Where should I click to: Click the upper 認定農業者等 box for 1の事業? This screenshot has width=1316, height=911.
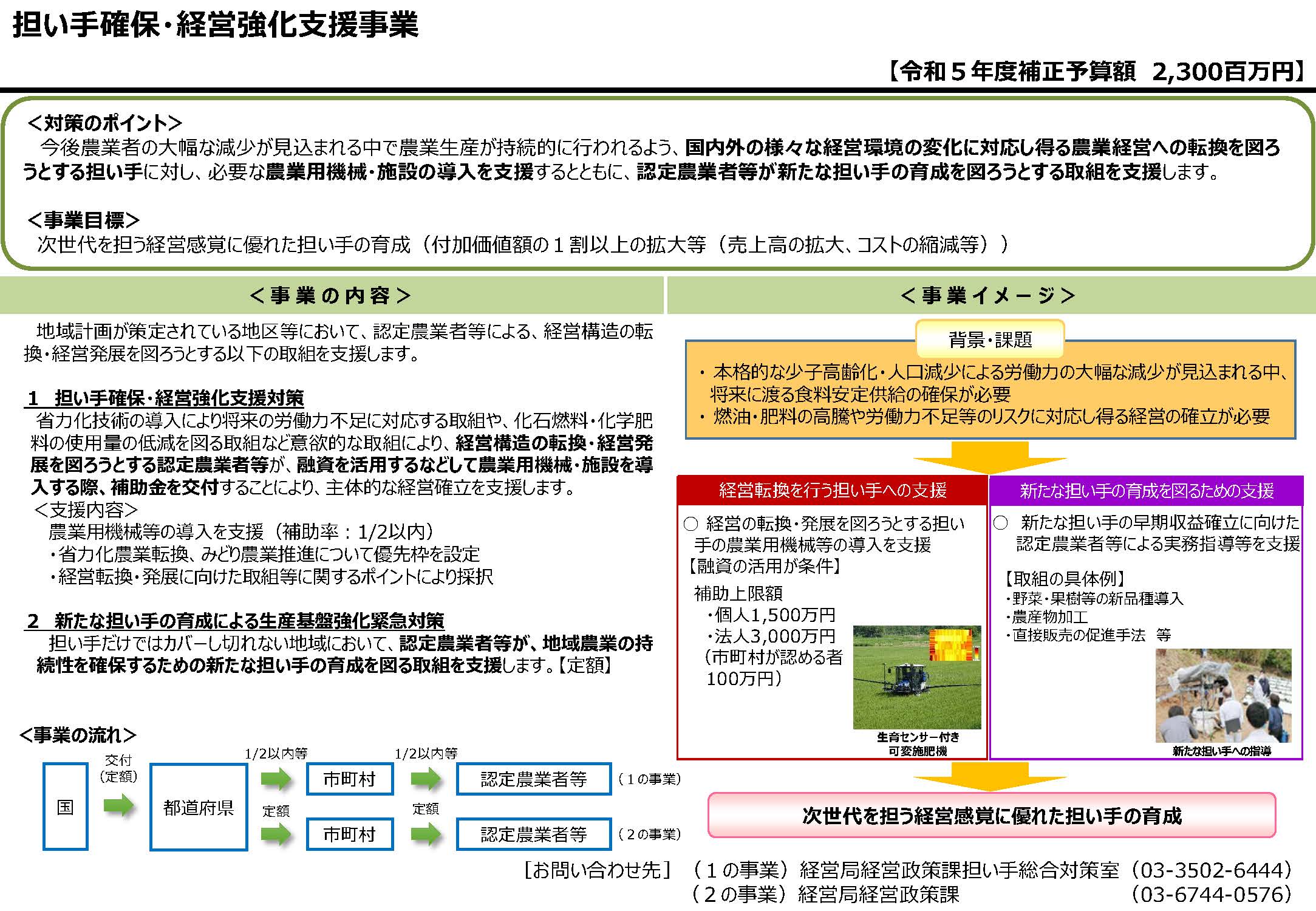(533, 779)
